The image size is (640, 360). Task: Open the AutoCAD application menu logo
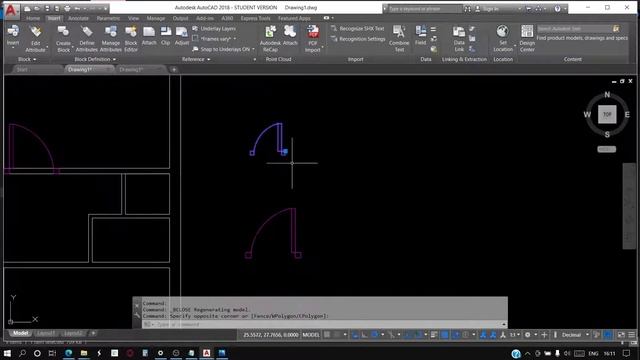pyautogui.click(x=11, y=10)
